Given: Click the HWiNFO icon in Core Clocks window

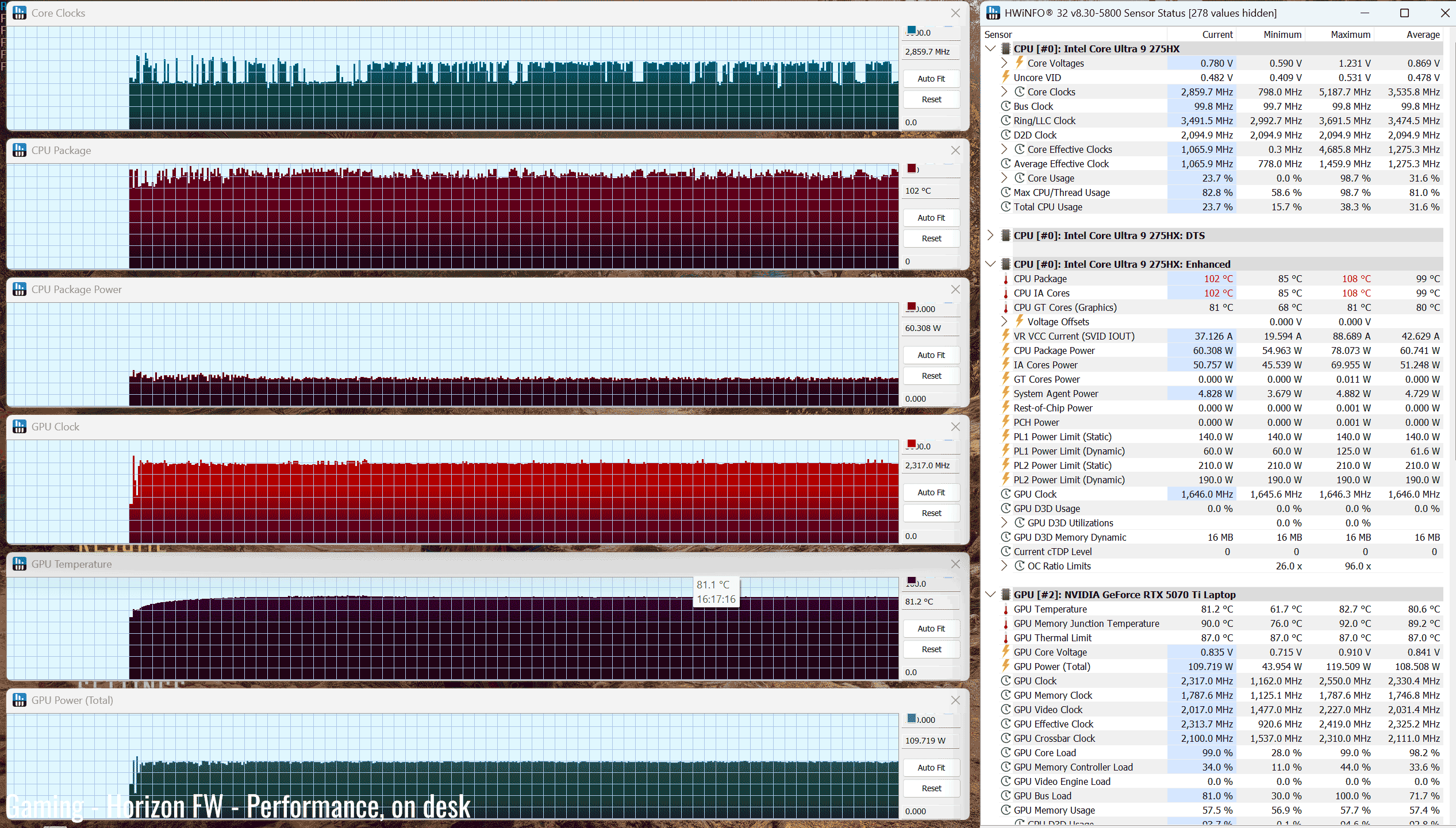Looking at the screenshot, I should tap(20, 13).
